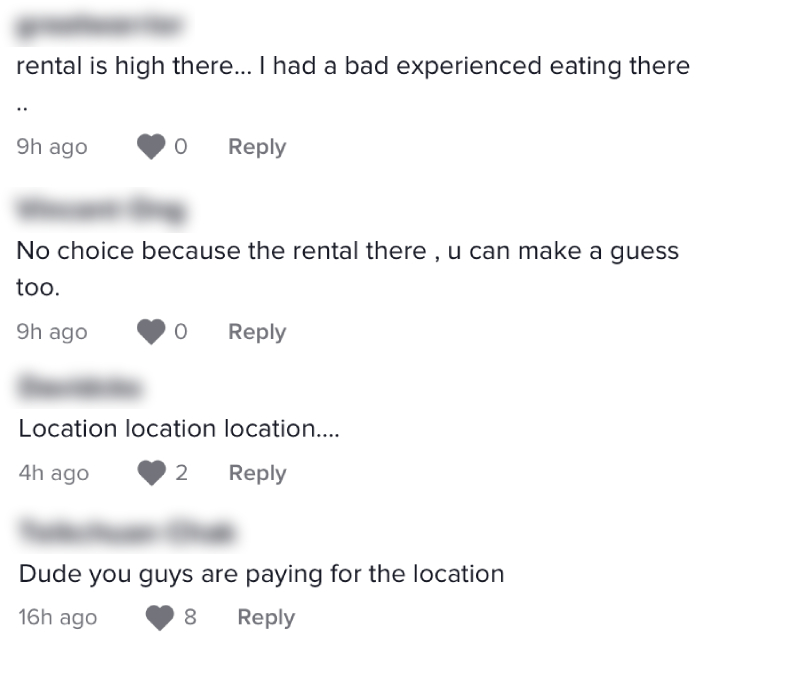
Task: Click the '4h ago' timestamp
Action: click(54, 473)
